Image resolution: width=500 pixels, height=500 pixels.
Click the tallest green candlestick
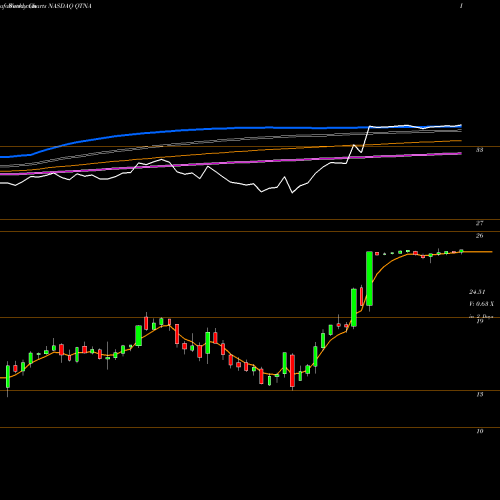click(369, 279)
